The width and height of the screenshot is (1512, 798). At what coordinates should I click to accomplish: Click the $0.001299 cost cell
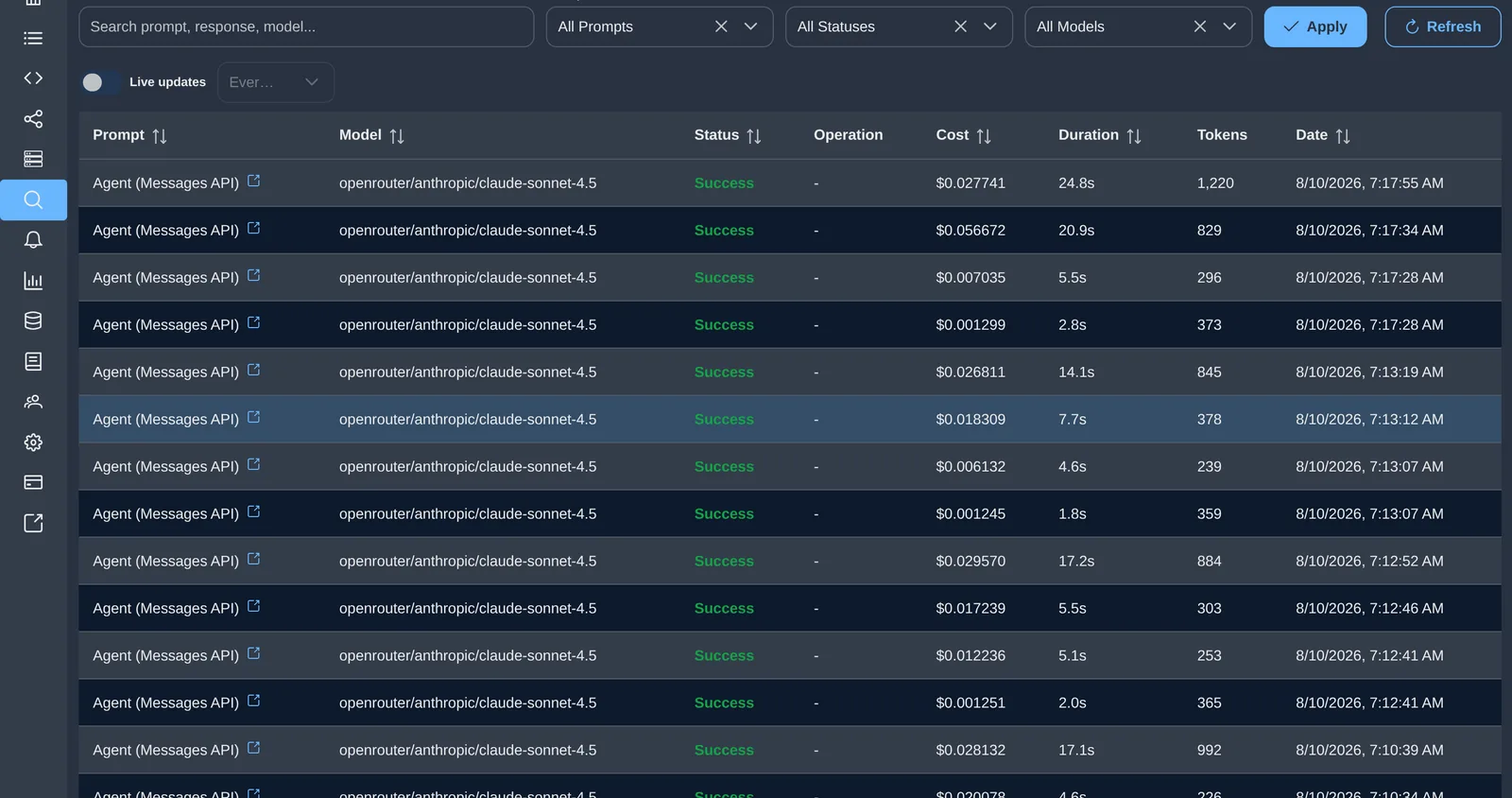971,324
